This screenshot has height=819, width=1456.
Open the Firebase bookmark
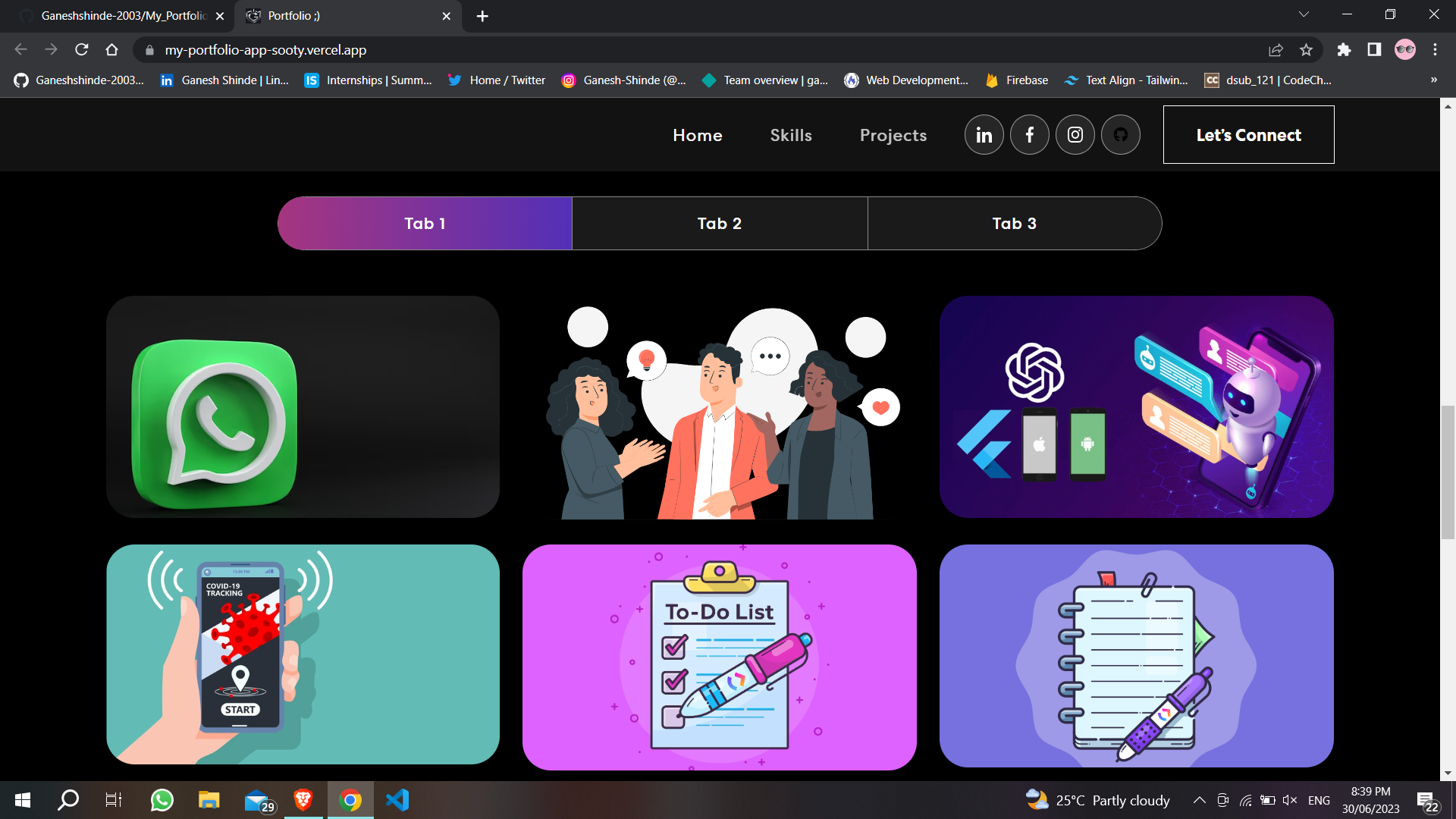pos(1016,80)
